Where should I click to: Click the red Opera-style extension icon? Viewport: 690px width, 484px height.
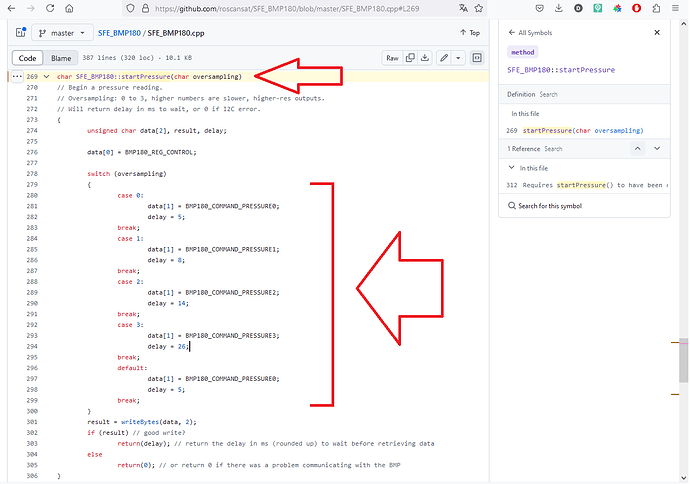(x=636, y=8)
